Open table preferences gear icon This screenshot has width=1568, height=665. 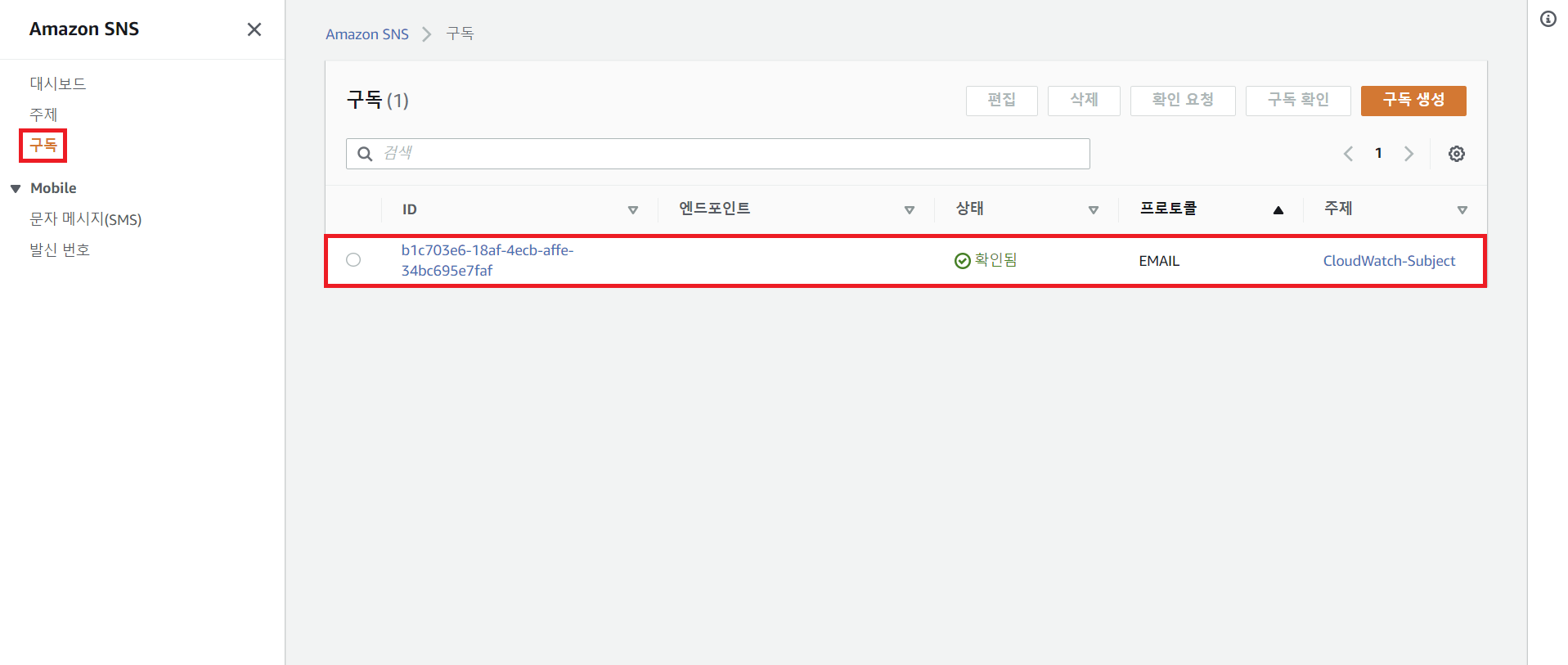pos(1457,154)
